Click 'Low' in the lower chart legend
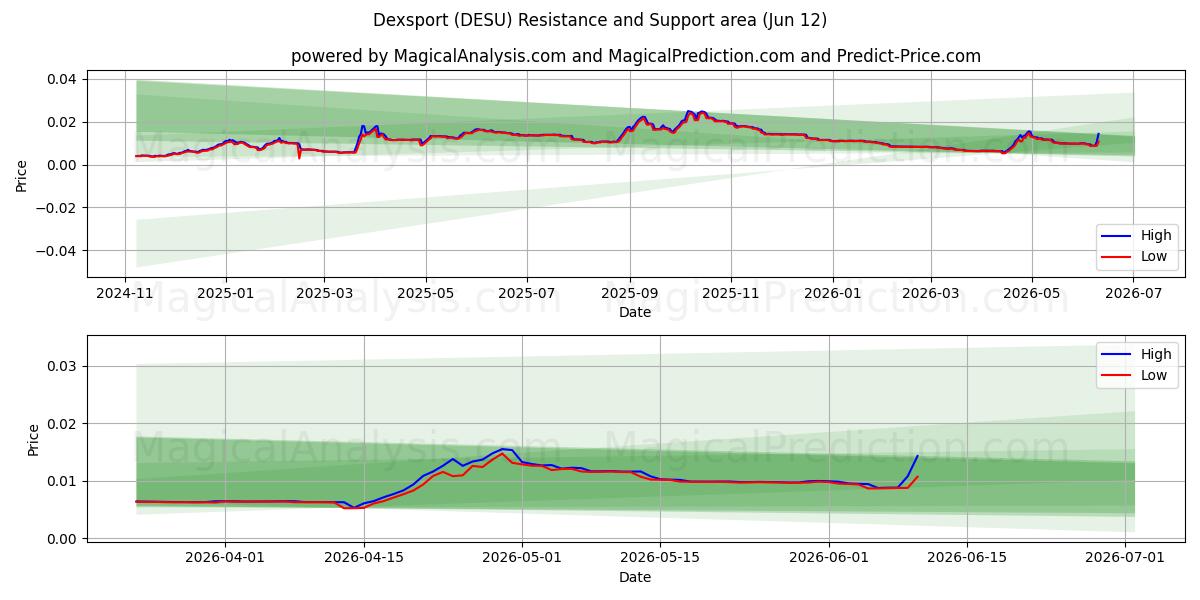The height and width of the screenshot is (600, 1200). pos(1154,375)
